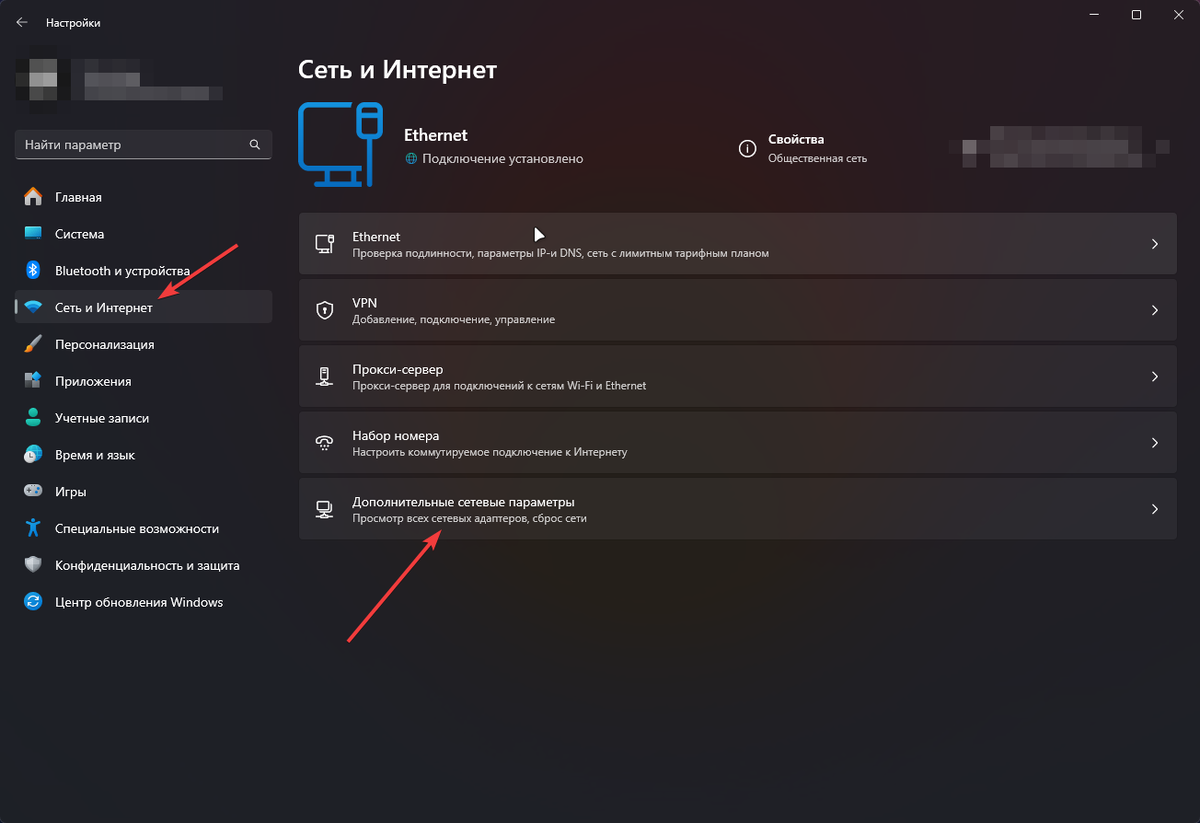Click the Учетные записи person icon
Image resolution: width=1200 pixels, height=823 pixels.
pyautogui.click(x=34, y=418)
